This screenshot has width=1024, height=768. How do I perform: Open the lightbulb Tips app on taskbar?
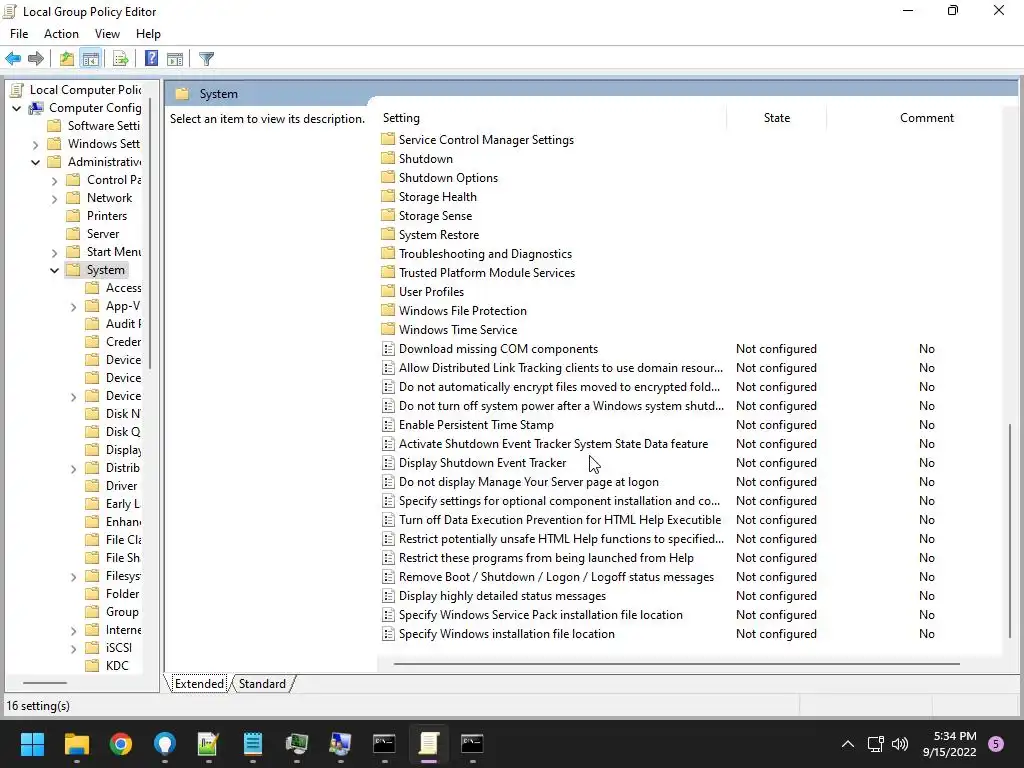(x=165, y=744)
